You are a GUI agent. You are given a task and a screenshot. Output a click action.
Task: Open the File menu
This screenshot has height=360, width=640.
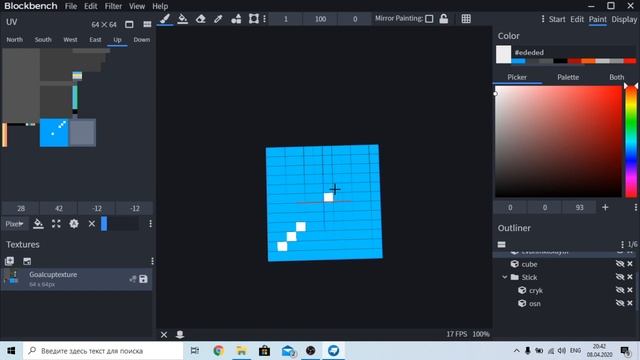coord(71,6)
